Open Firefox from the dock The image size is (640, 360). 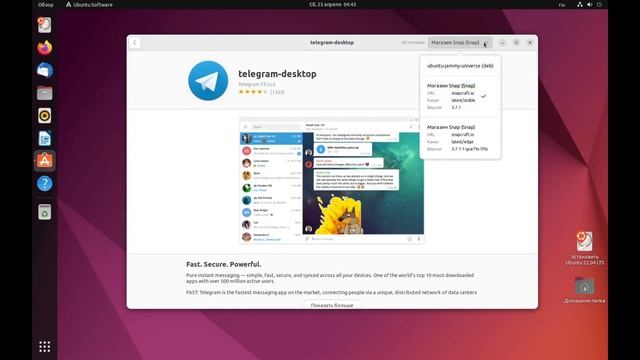tap(44, 48)
